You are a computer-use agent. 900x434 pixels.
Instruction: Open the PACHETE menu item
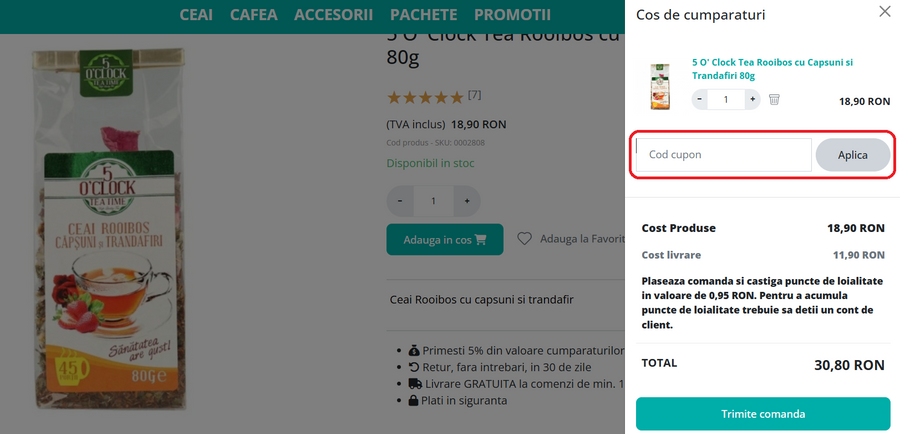pos(423,15)
